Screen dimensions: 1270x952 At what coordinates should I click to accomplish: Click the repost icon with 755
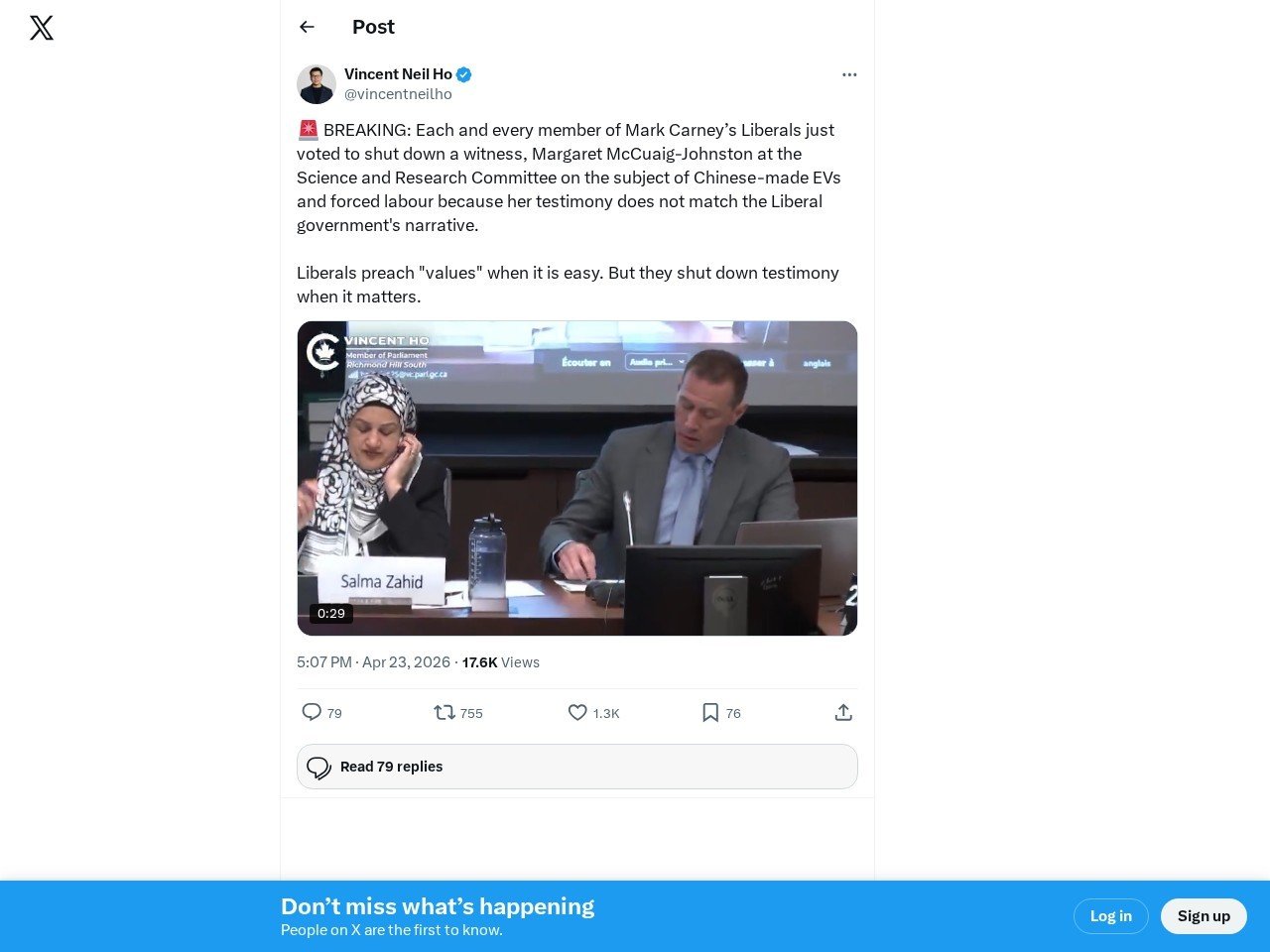point(444,712)
